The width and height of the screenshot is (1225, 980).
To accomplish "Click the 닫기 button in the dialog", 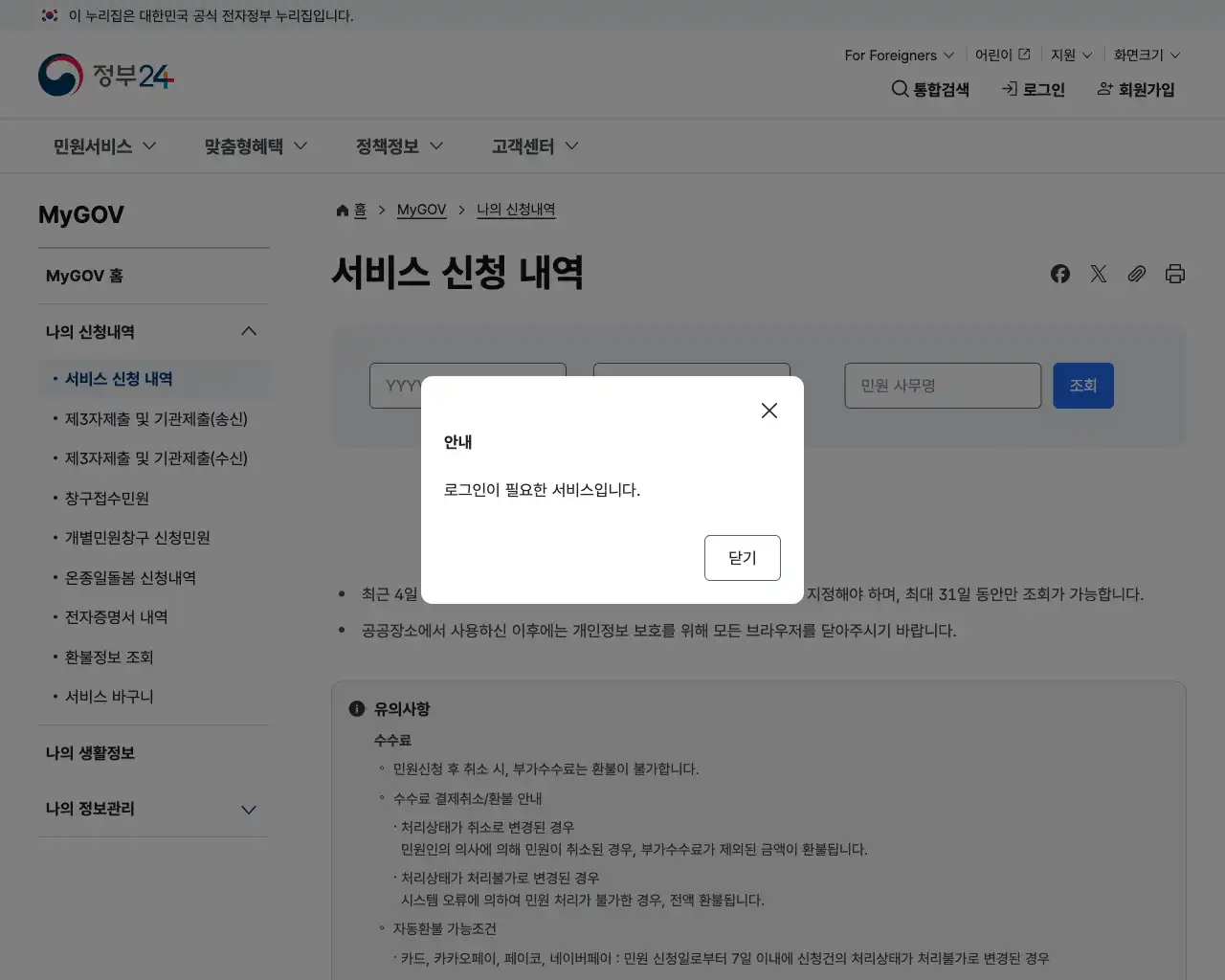I will [x=743, y=558].
